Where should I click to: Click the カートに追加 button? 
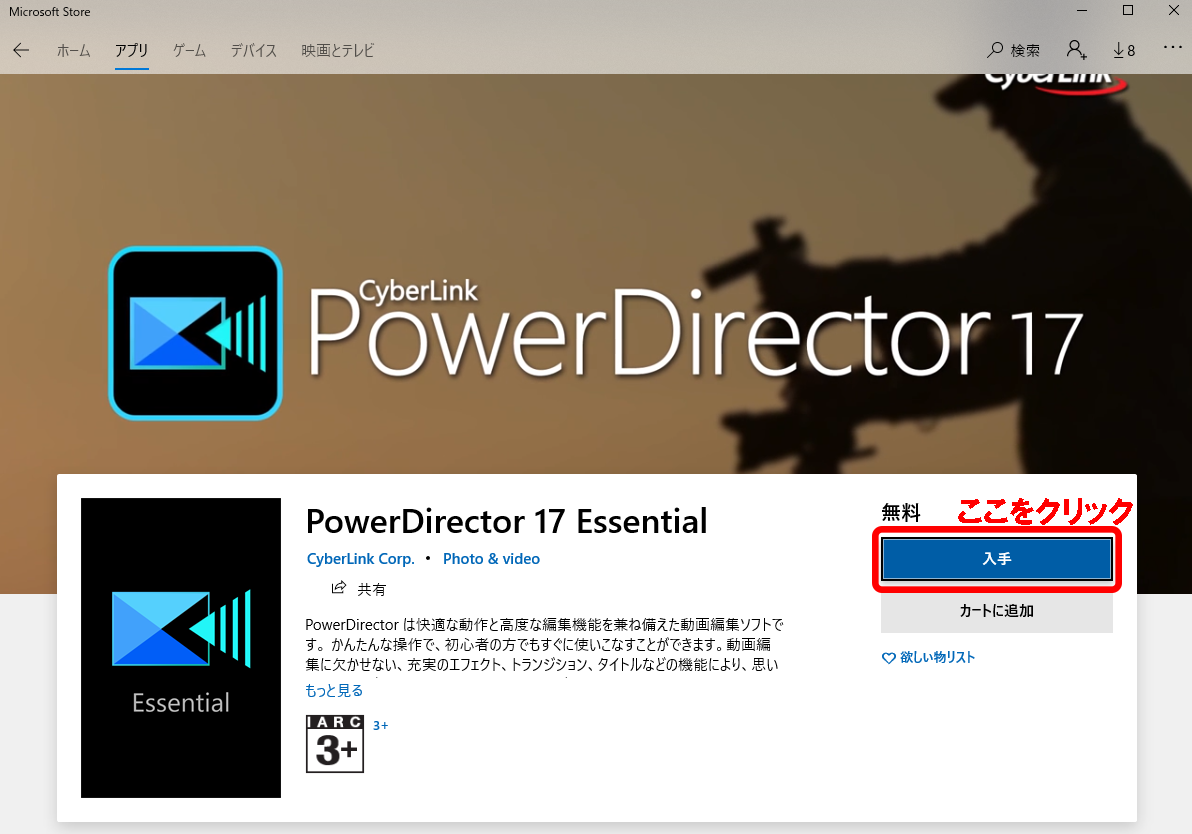pyautogui.click(x=996, y=611)
